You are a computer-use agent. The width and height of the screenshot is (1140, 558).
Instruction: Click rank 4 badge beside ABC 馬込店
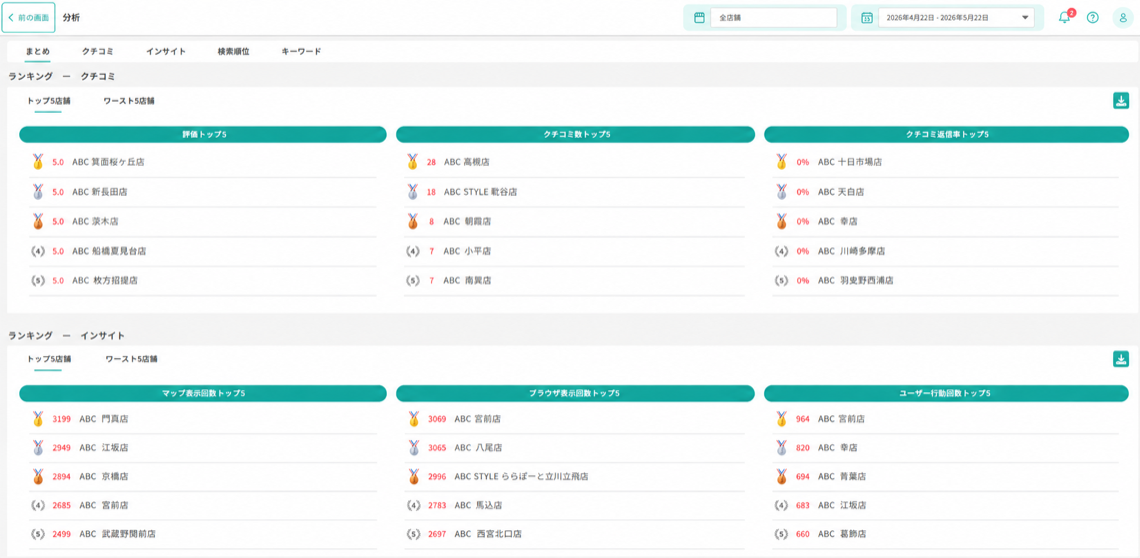[413, 505]
